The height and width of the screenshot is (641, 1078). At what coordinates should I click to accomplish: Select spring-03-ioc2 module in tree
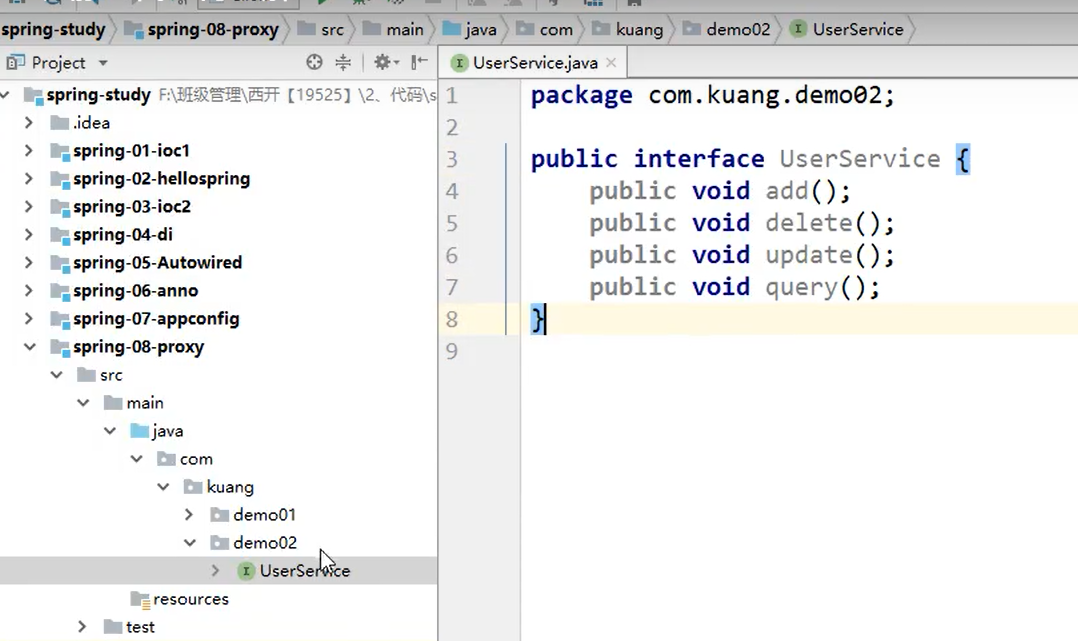tap(132, 206)
